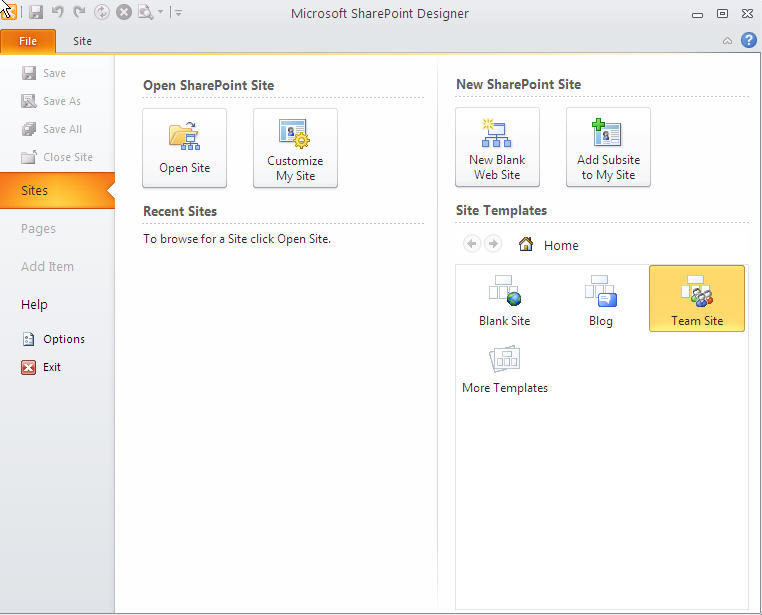The height and width of the screenshot is (615, 762).
Task: Click the Home breadcrumb text
Action: (x=561, y=245)
